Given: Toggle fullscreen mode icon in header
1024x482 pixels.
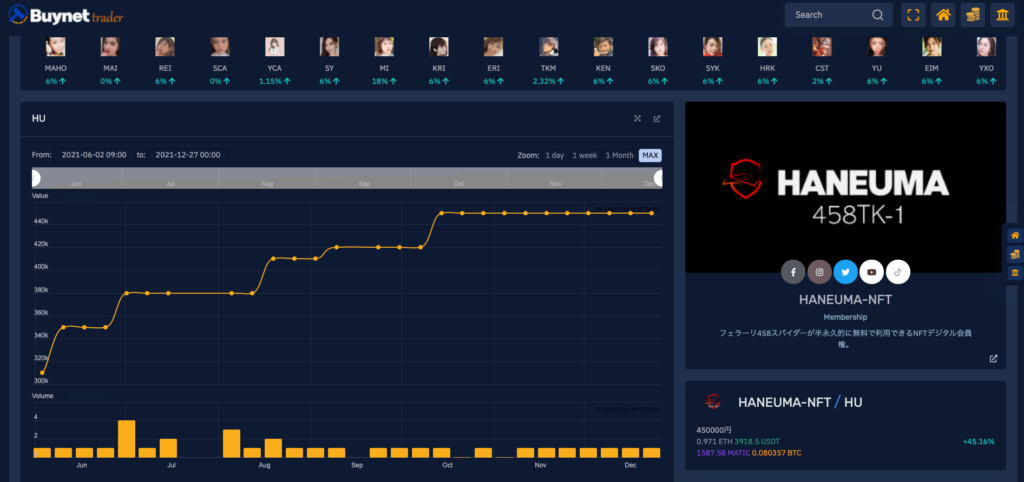Looking at the screenshot, I should point(913,15).
